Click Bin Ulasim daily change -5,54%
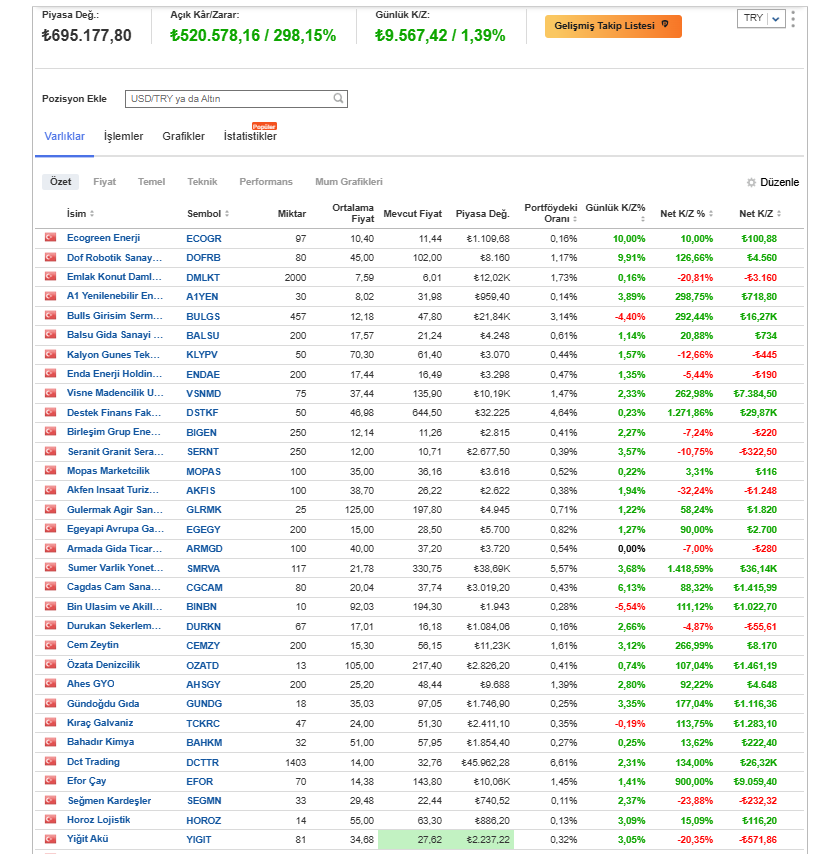This screenshot has height=854, width=822. pos(630,607)
